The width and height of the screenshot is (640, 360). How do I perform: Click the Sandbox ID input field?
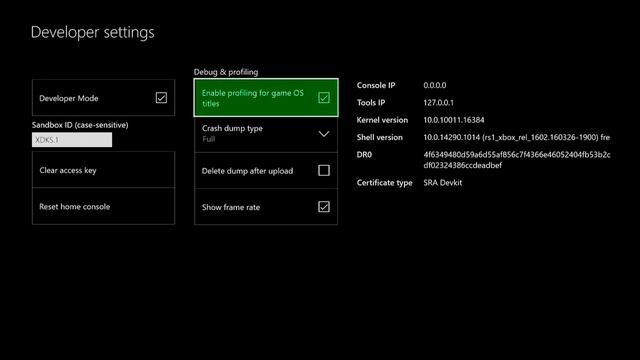pos(72,140)
